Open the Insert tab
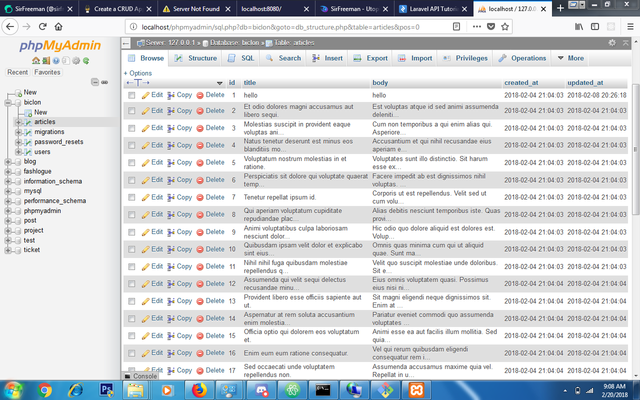Image resolution: width=640 pixels, height=400 pixels. point(327,58)
